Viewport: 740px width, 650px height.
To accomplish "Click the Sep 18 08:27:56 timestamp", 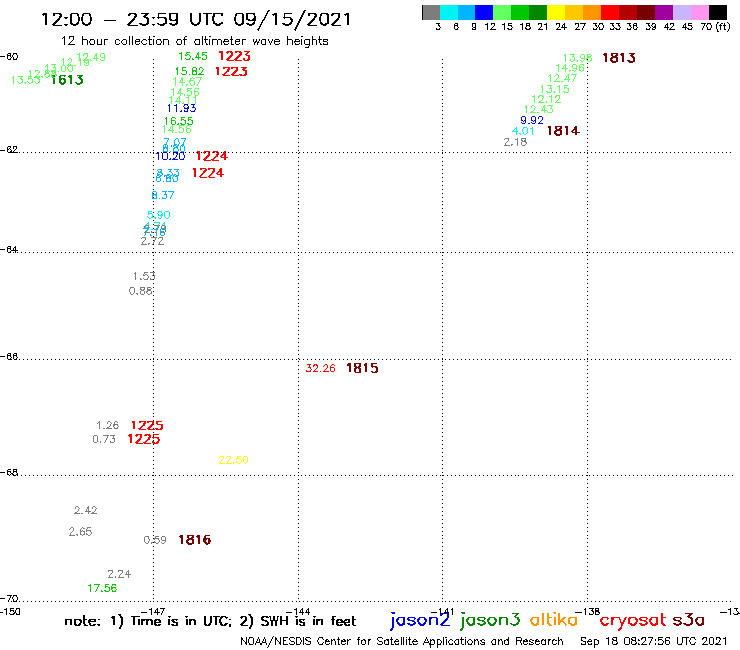I will 654,641.
